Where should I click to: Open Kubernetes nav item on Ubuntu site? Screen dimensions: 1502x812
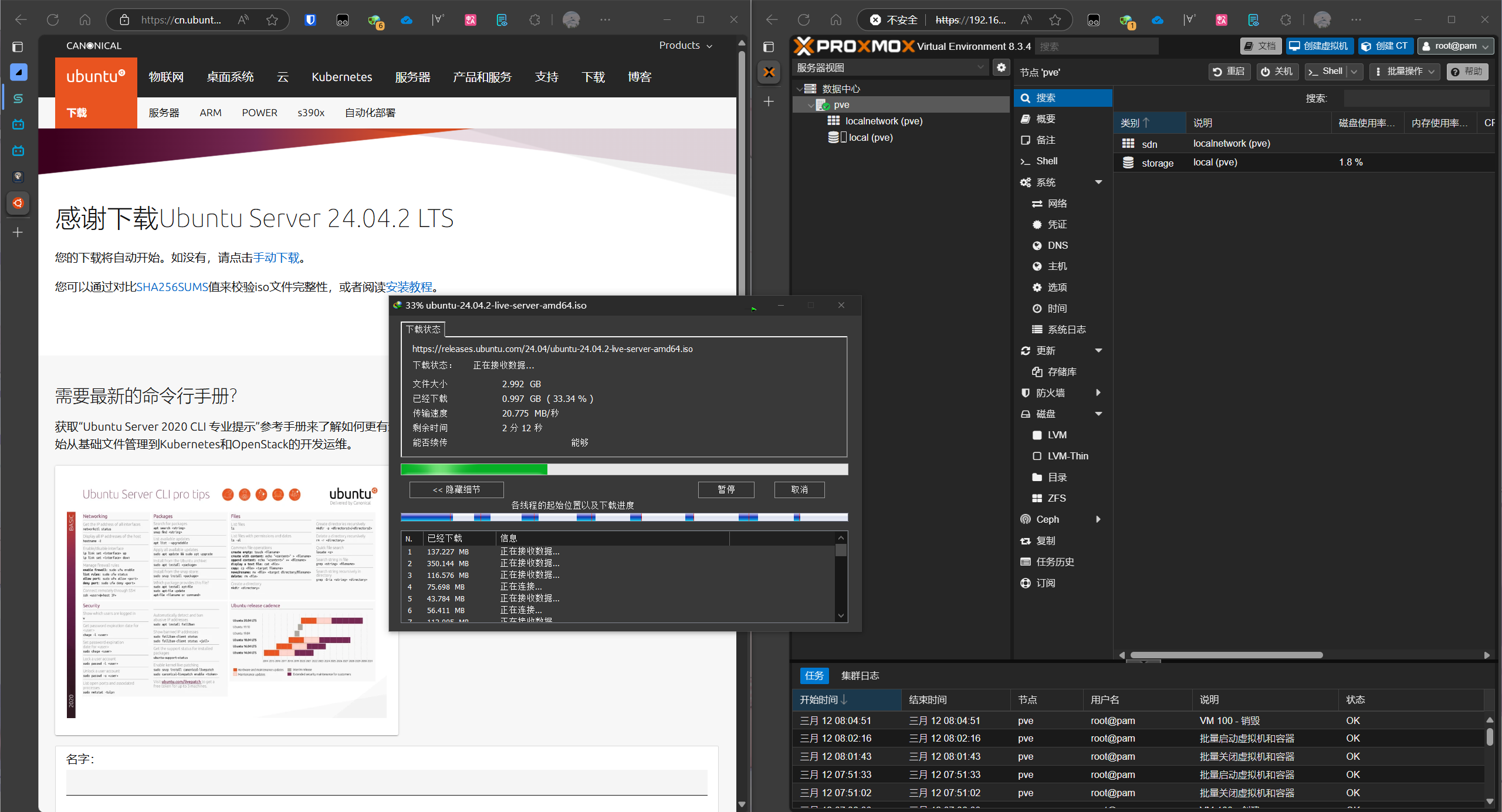[x=341, y=77]
